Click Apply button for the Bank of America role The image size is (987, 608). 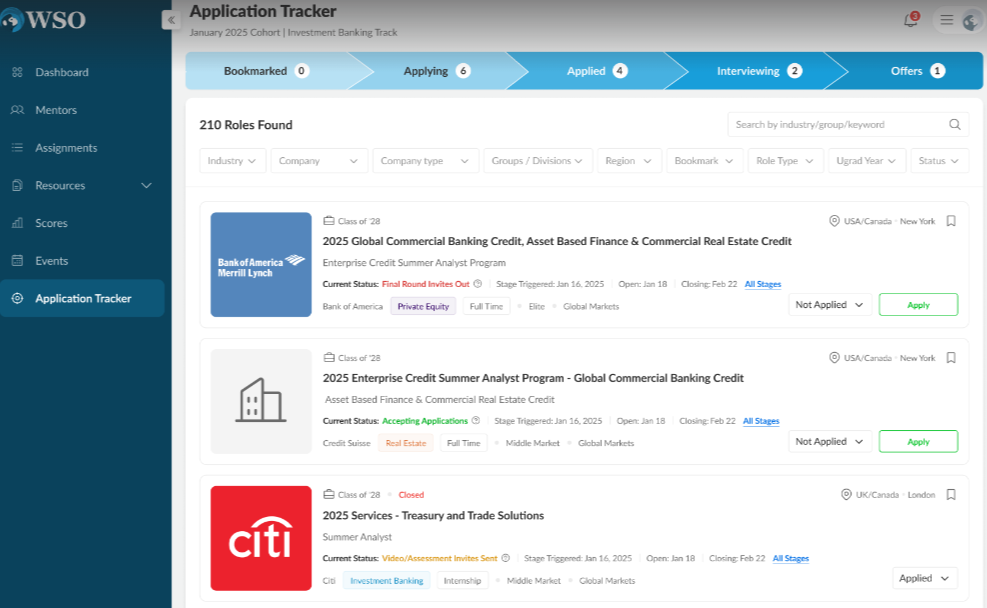click(x=918, y=305)
